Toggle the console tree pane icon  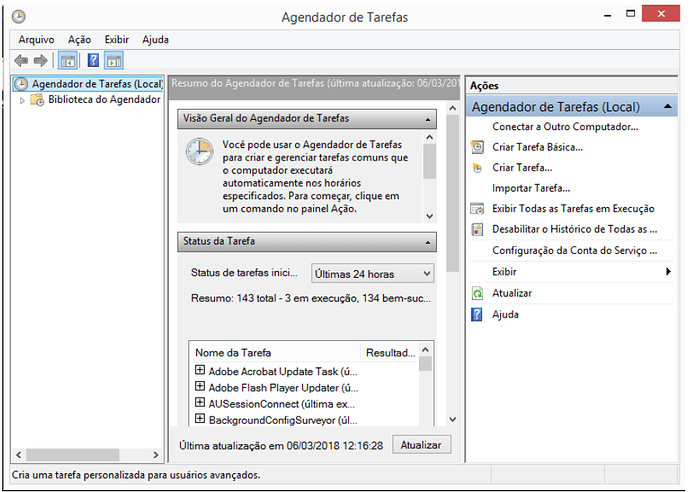click(x=67, y=61)
